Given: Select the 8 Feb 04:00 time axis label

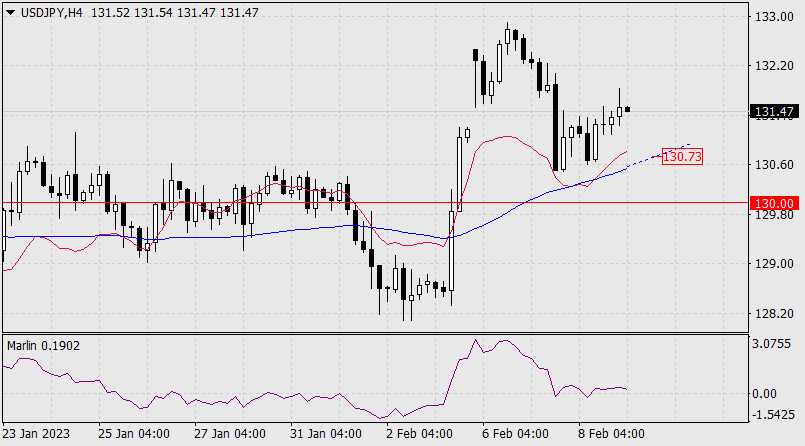Looking at the screenshot, I should pyautogui.click(x=611, y=434).
